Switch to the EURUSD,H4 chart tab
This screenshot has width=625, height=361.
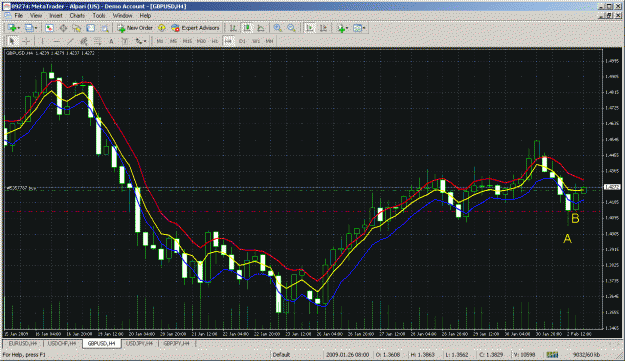[x=23, y=343]
